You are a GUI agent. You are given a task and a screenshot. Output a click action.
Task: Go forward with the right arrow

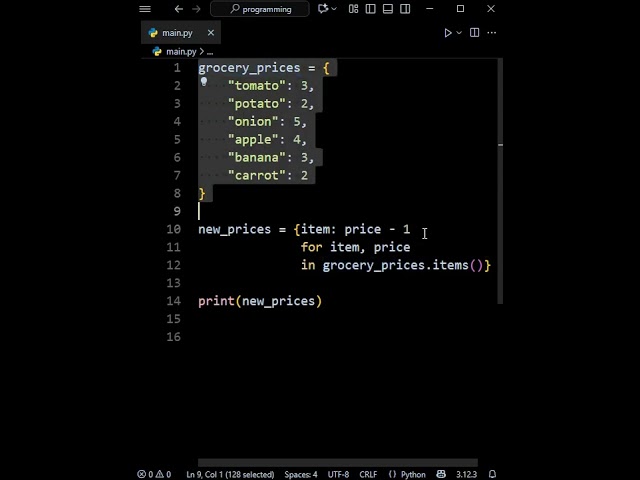tap(196, 9)
